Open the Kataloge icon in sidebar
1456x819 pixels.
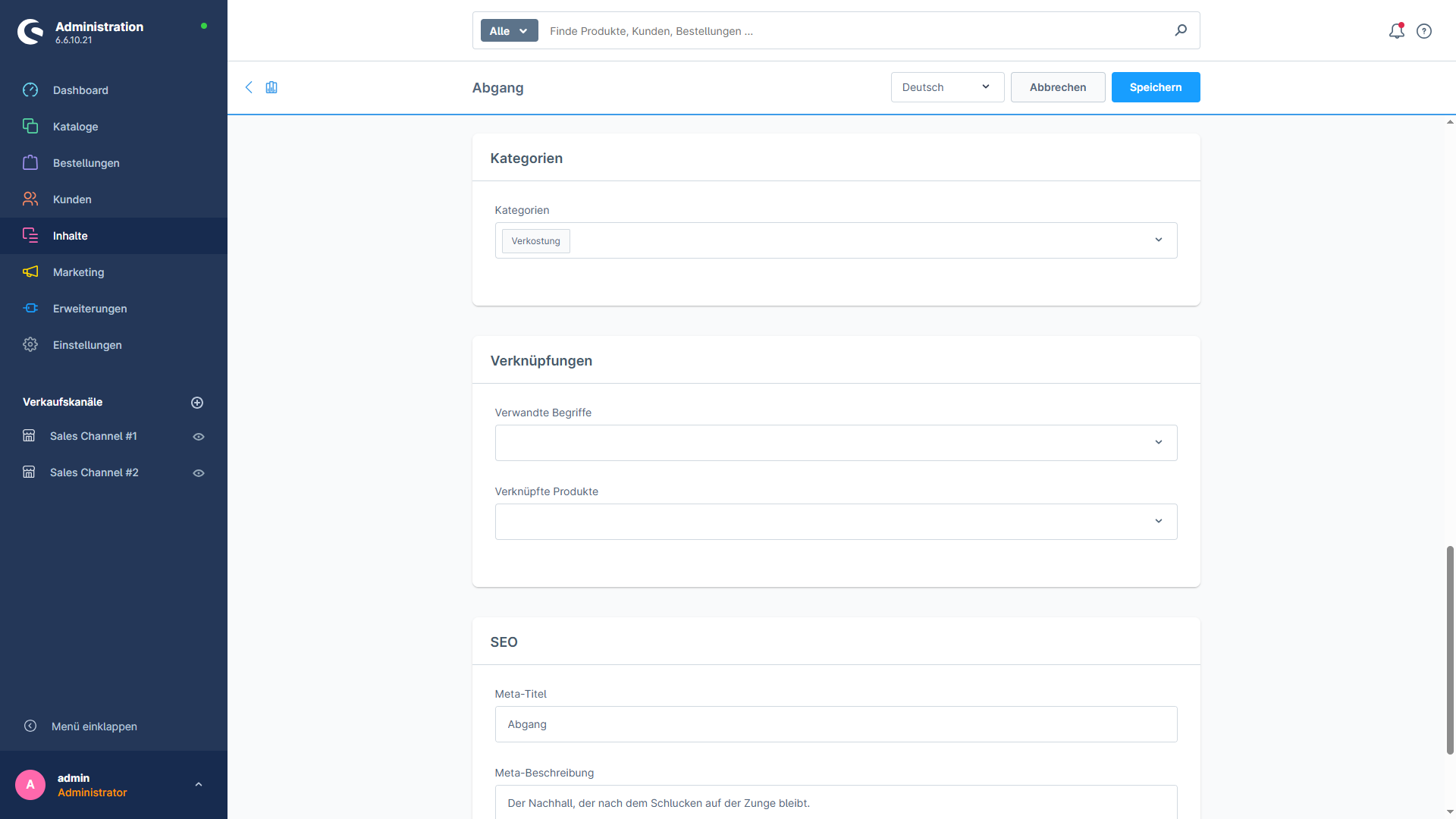[30, 127]
